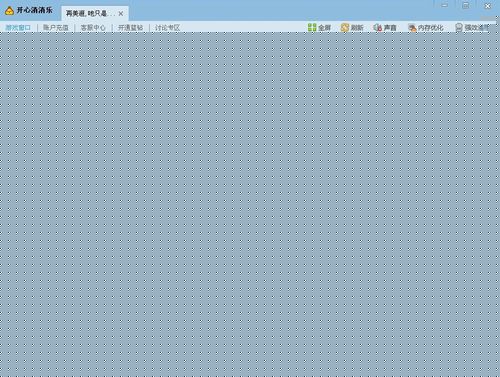Viewport: 500px width, 377px height.
Task: Go to 客服中心 customer service
Action: 93,28
